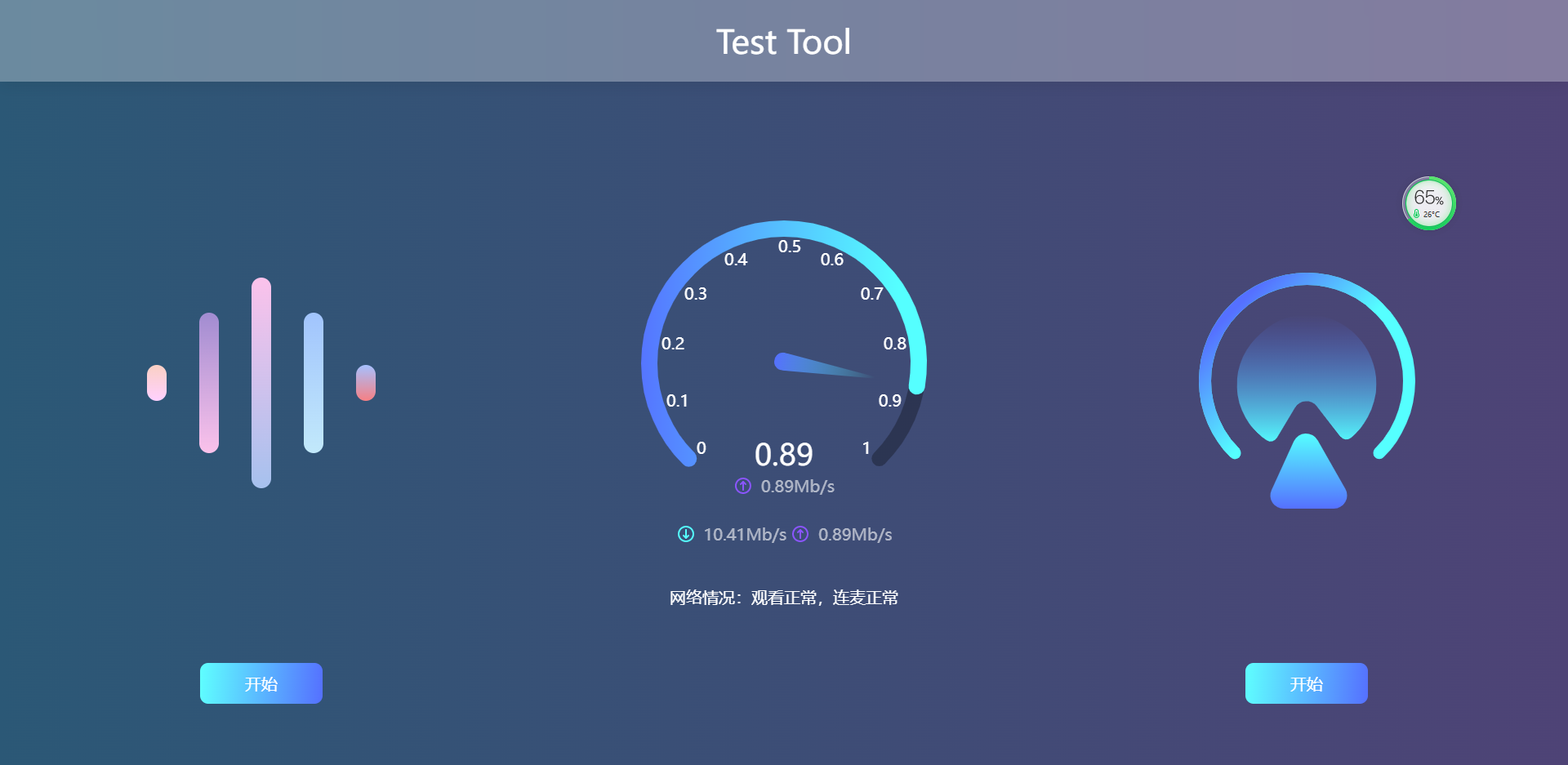The height and width of the screenshot is (765, 1568).
Task: Click the 开始 button under the broadcast icon
Action: pyautogui.click(x=1306, y=683)
